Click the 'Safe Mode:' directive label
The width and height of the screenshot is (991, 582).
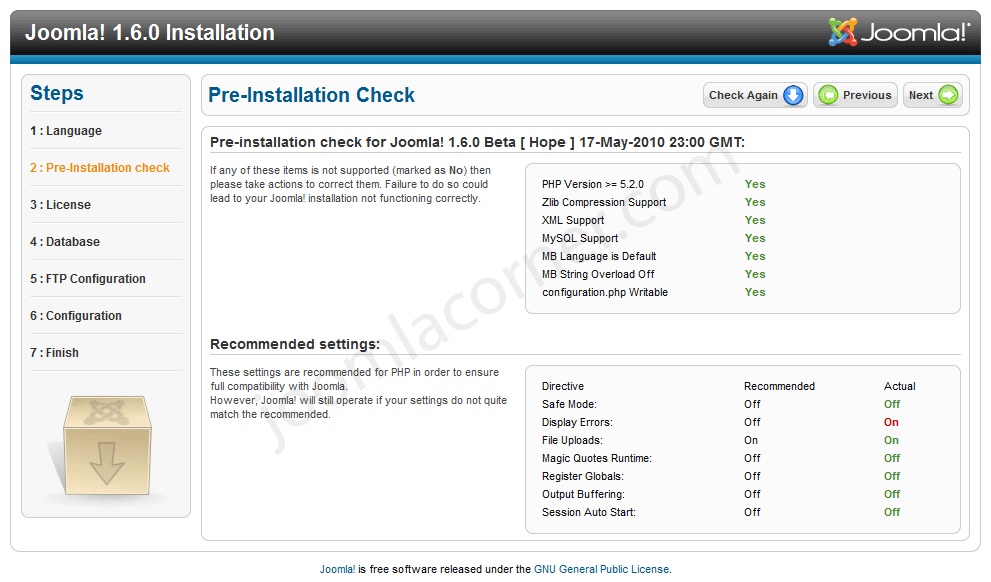coord(569,404)
